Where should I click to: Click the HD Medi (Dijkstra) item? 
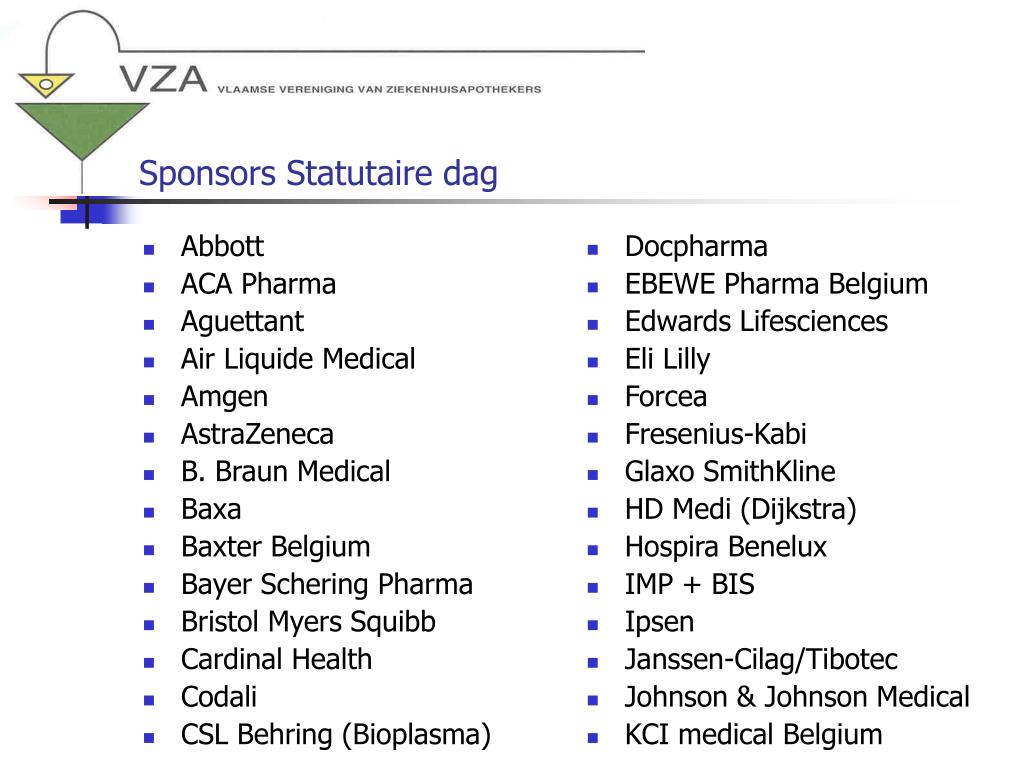pyautogui.click(x=741, y=510)
